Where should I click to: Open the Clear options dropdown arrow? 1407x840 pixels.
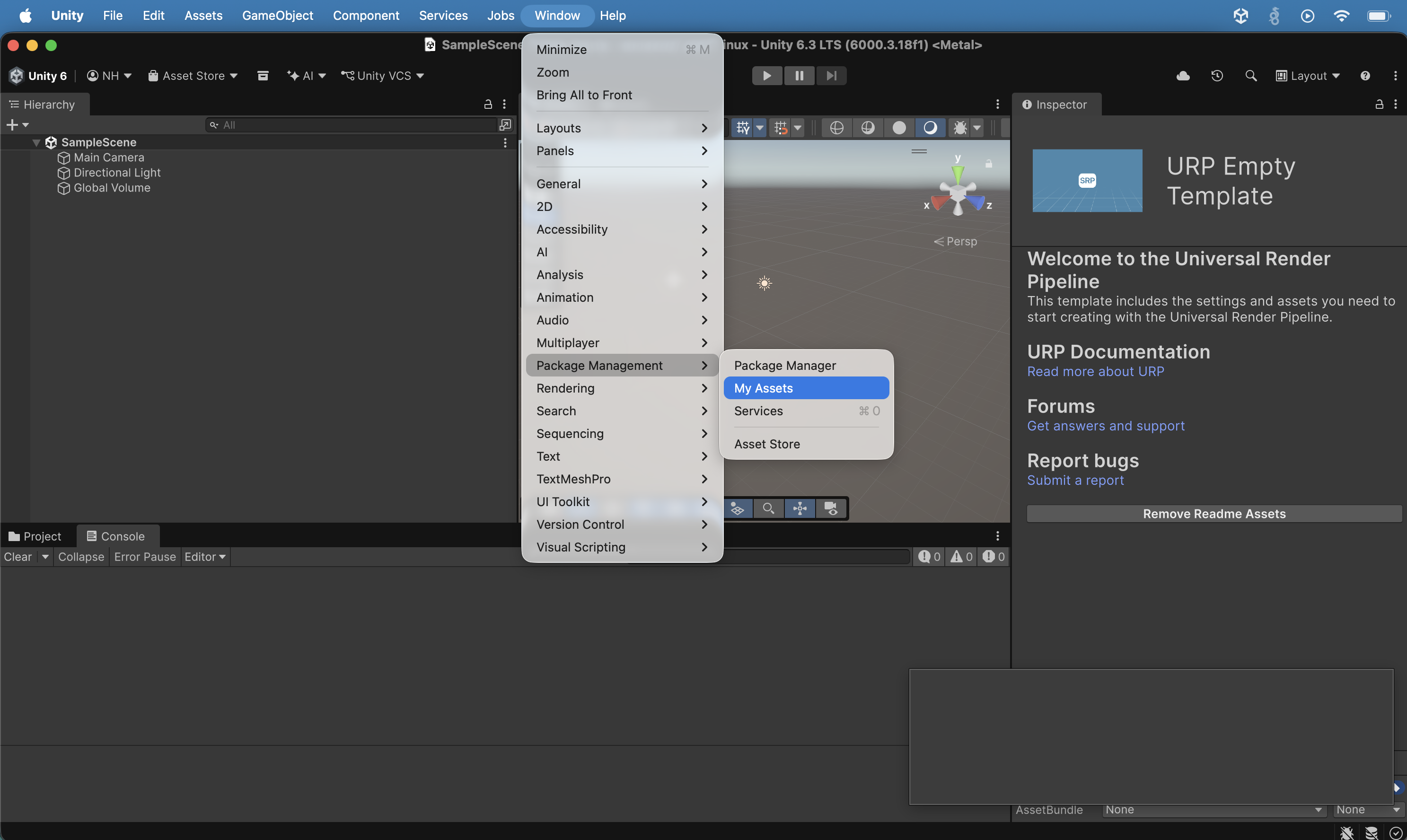[45, 556]
